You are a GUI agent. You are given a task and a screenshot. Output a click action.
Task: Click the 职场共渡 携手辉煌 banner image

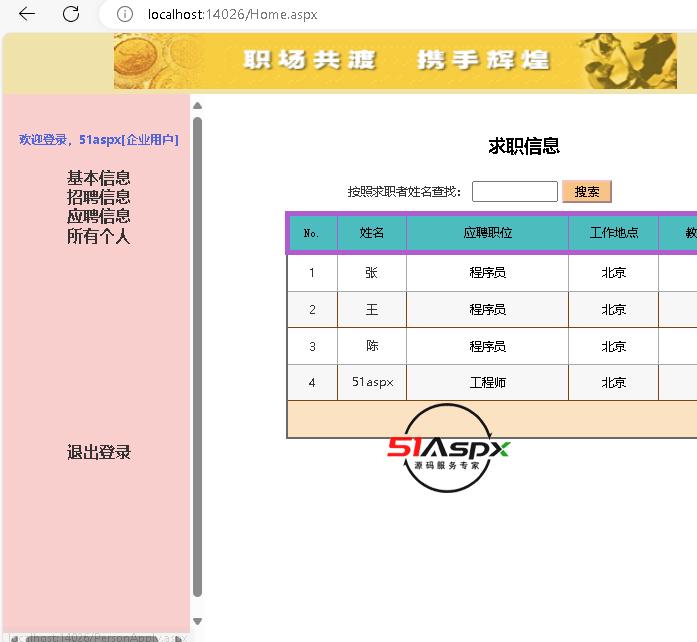coord(395,61)
